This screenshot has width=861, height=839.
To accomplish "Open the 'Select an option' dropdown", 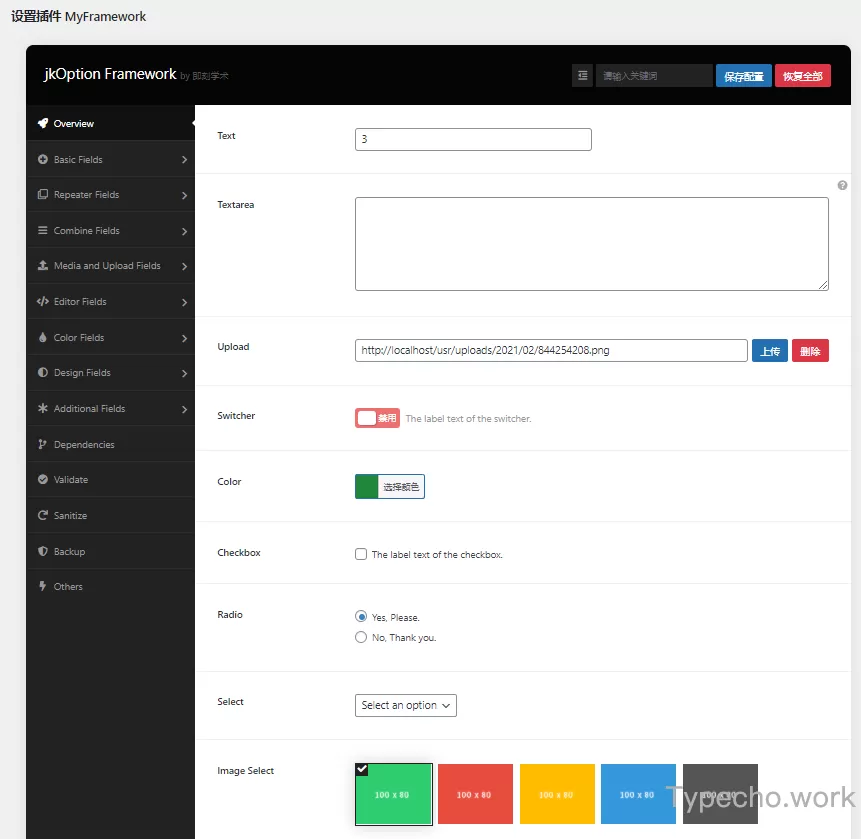I will click(x=406, y=705).
